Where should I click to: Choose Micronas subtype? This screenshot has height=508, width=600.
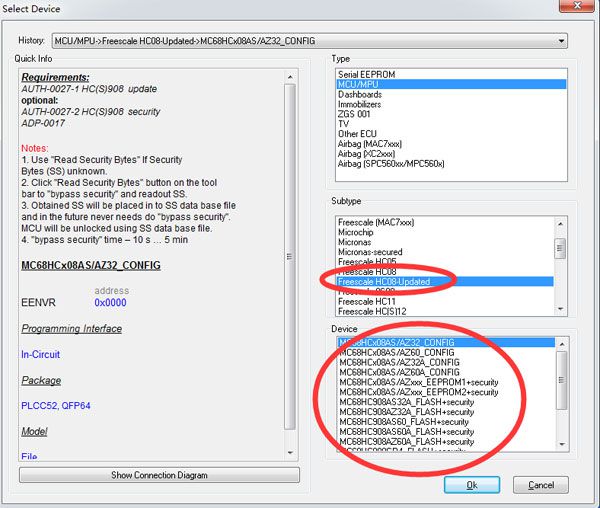pyautogui.click(x=445, y=242)
